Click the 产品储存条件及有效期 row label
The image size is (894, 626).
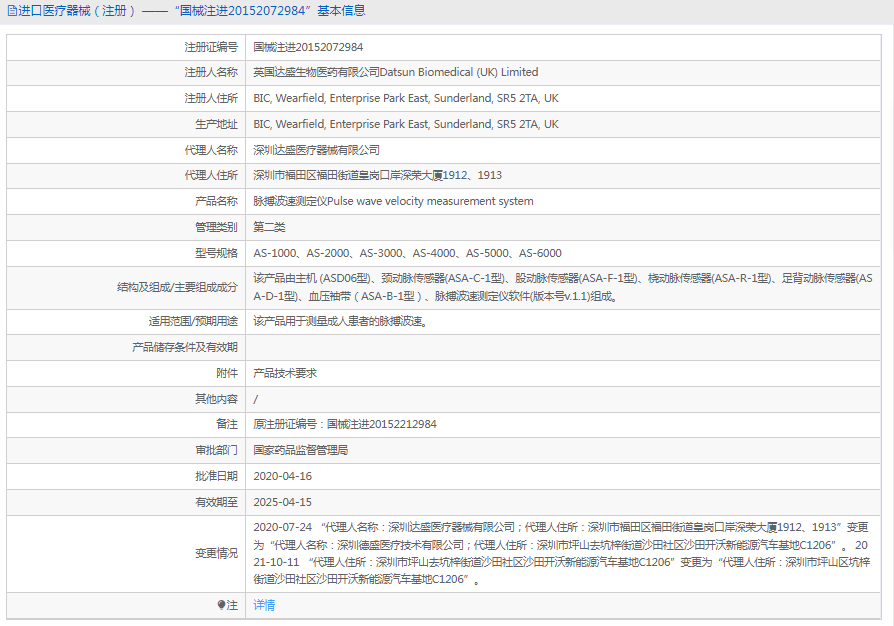[x=185, y=347]
